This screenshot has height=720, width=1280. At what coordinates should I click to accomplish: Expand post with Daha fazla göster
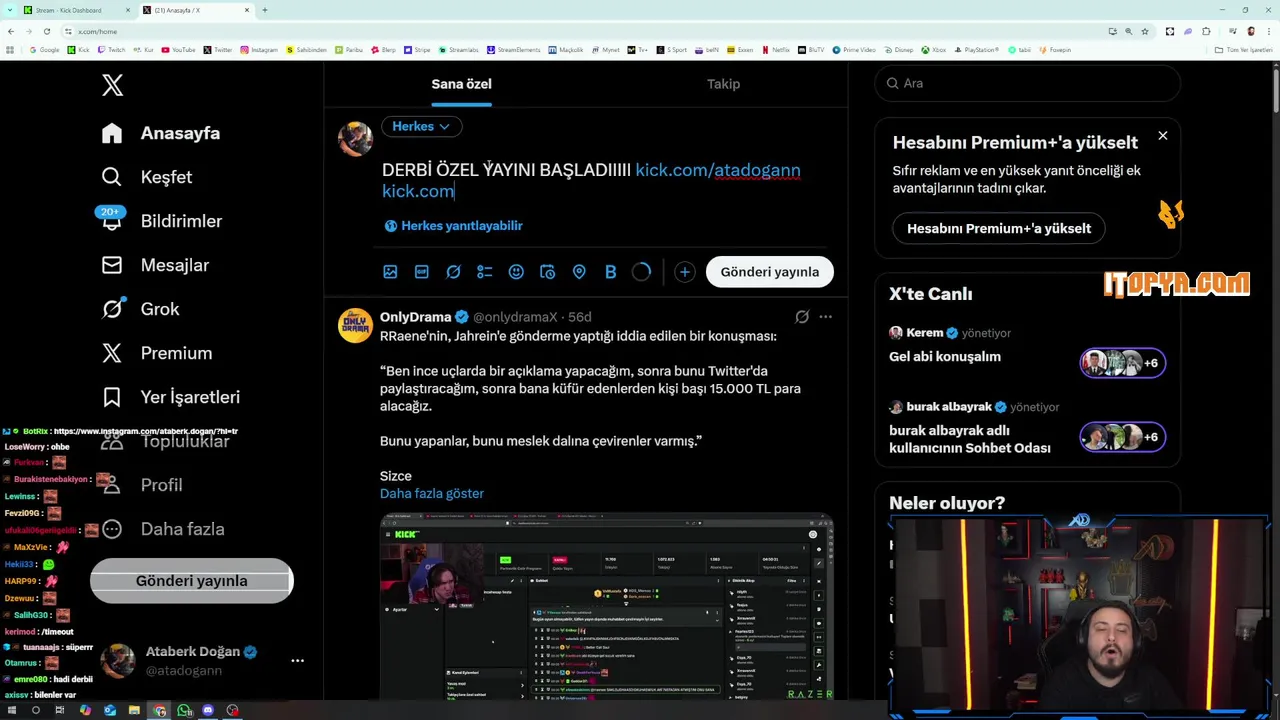pos(432,493)
